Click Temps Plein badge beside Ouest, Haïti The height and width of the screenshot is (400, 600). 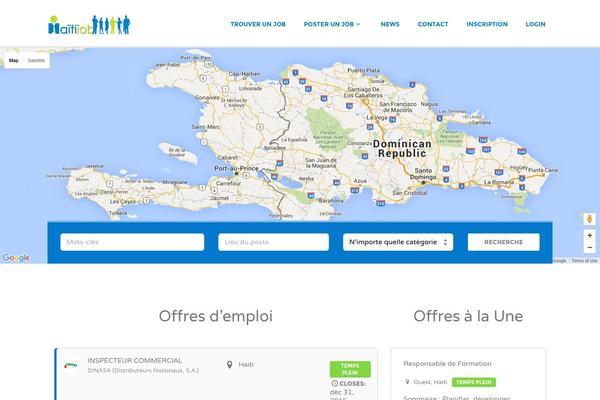coord(474,382)
